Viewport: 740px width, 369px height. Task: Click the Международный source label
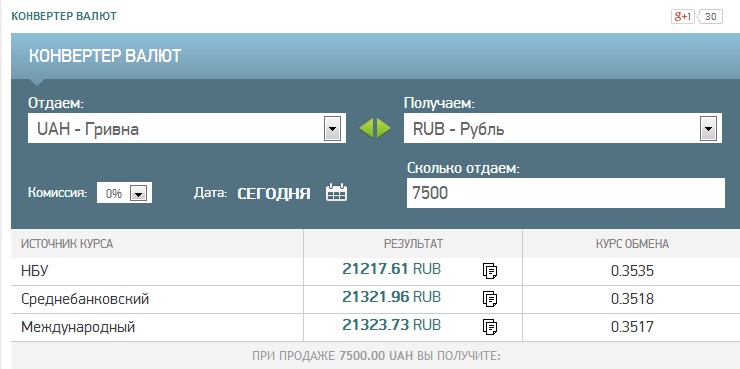78,327
